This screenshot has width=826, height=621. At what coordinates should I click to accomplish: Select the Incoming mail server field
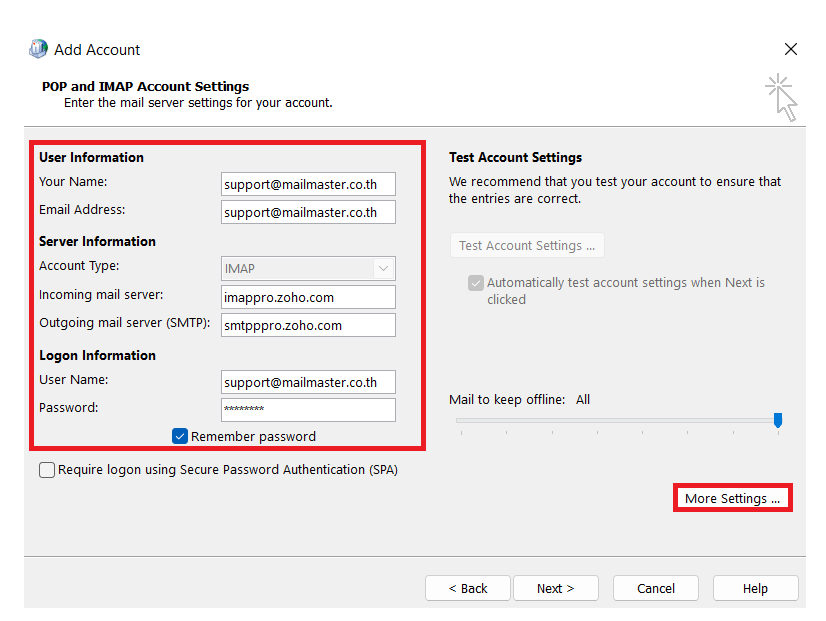tap(308, 297)
